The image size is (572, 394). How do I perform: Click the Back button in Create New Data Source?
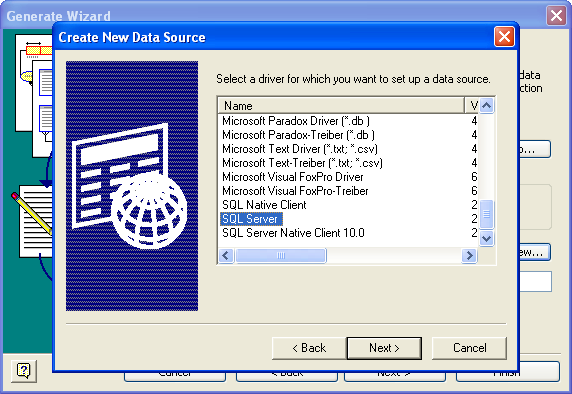click(309, 348)
